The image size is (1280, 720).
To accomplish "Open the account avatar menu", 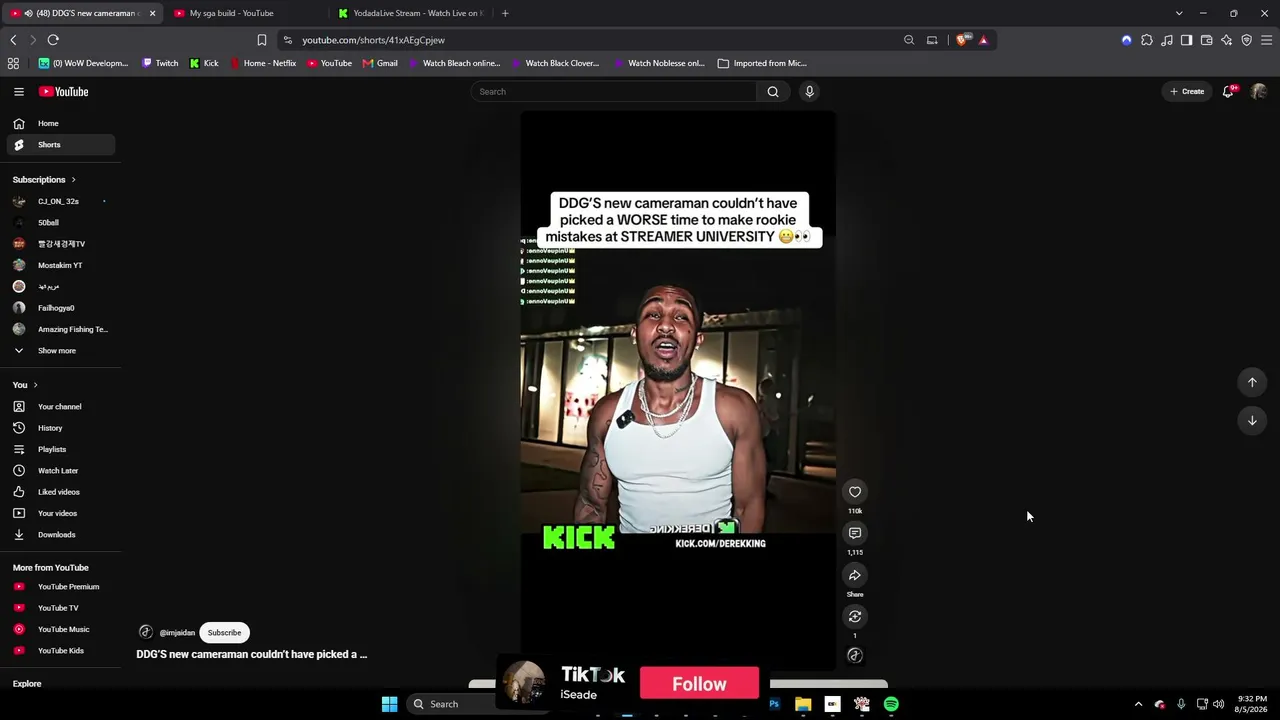I will [1259, 91].
